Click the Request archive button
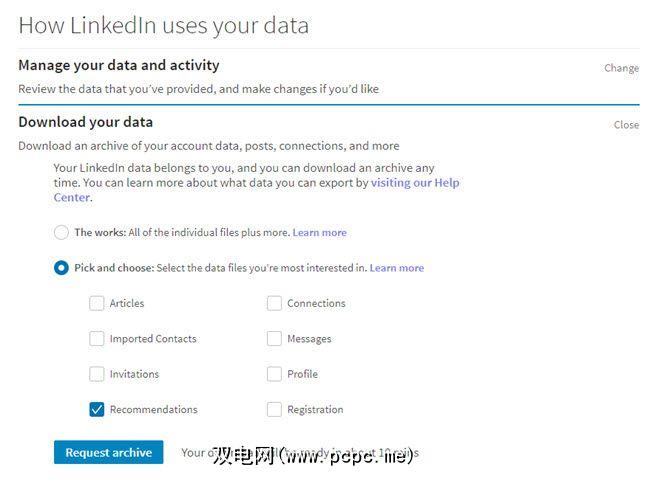670x479 pixels. tap(108, 452)
